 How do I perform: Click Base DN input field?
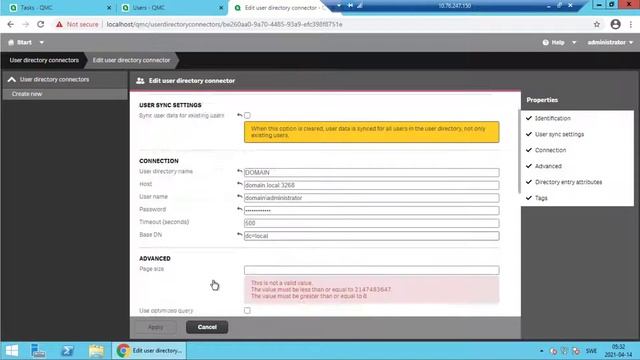(x=371, y=236)
